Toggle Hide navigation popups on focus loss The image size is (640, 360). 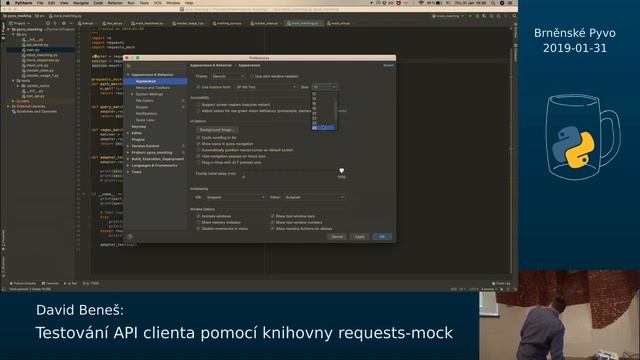pyautogui.click(x=198, y=156)
